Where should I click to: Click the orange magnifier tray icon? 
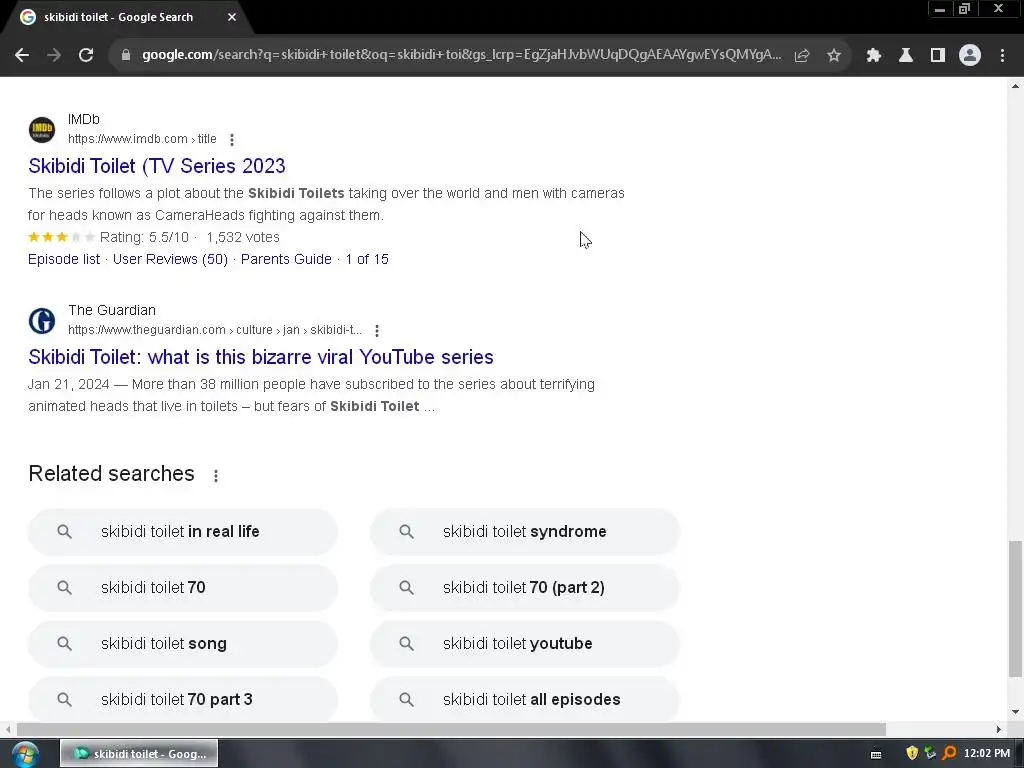coord(950,754)
